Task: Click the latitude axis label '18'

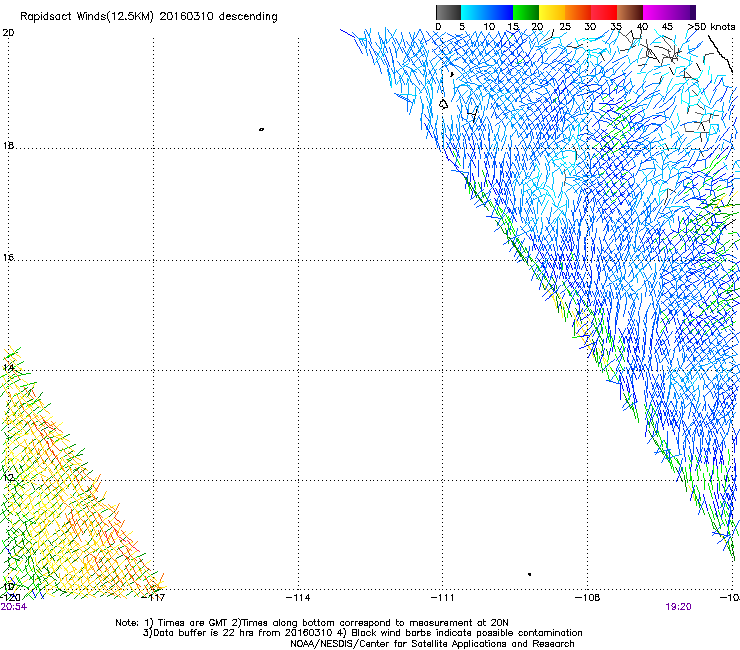Action: coord(8,145)
